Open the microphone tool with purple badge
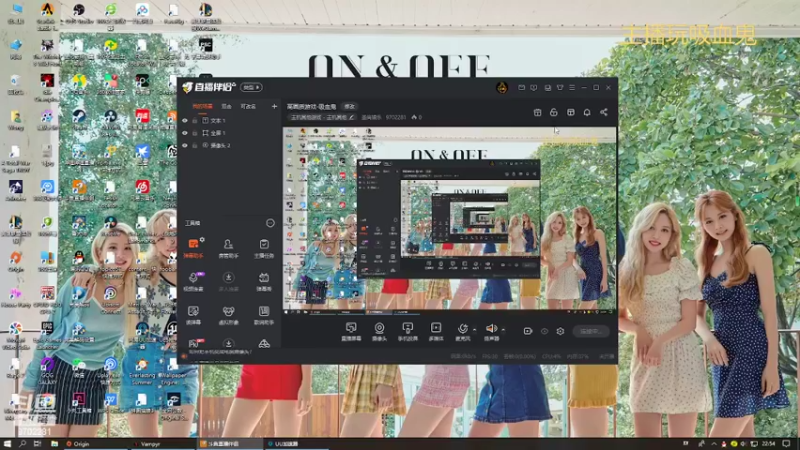The width and height of the screenshot is (800, 450). pyautogui.click(x=193, y=281)
